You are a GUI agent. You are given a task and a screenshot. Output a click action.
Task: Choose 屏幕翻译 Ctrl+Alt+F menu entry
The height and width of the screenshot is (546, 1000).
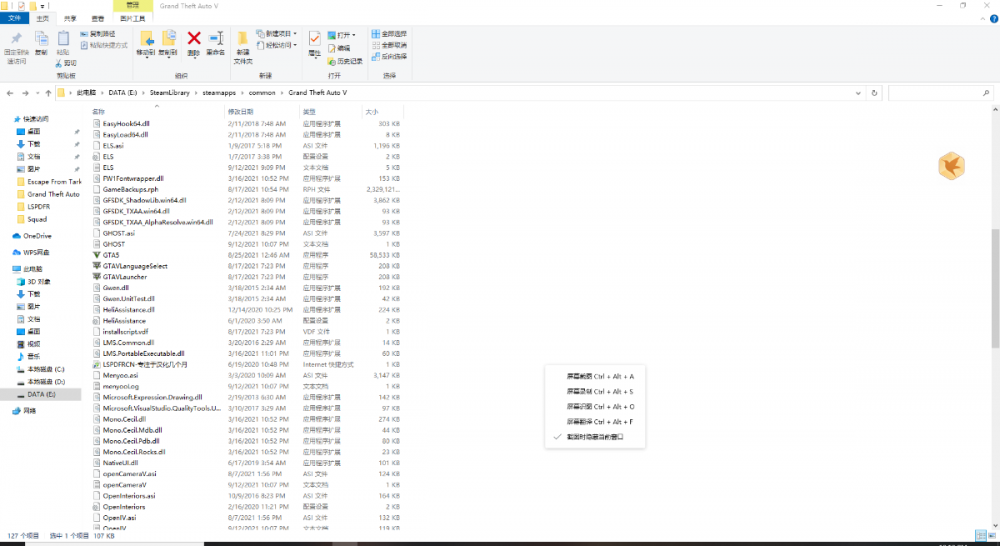[x=594, y=422]
